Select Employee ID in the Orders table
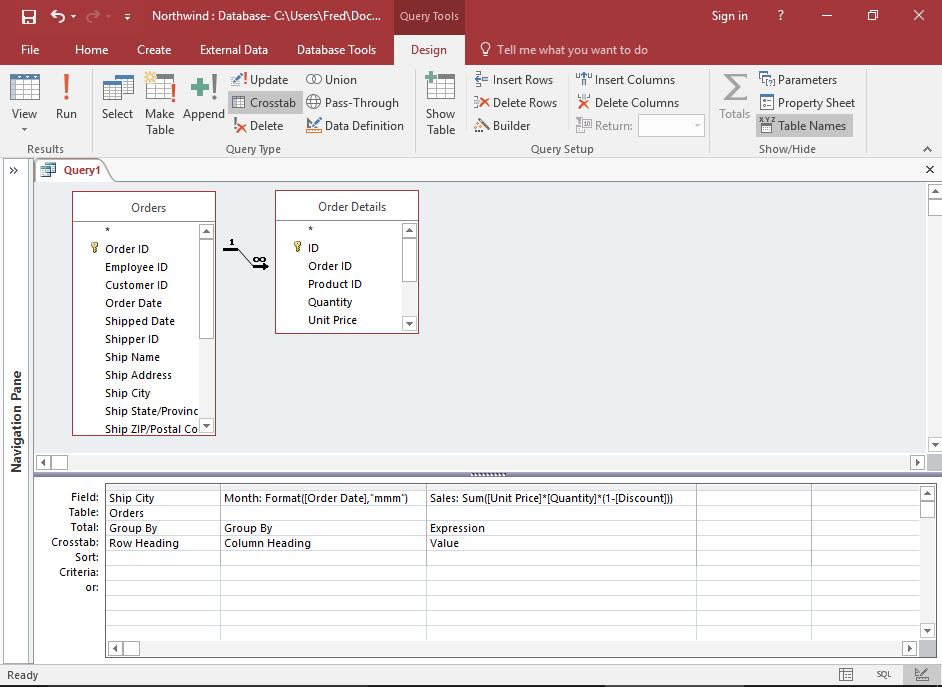 136,267
